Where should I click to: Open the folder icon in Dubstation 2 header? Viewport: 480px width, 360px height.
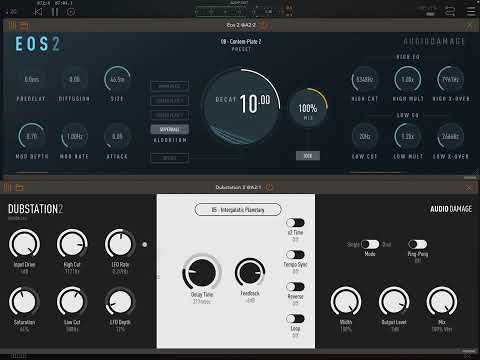pos(20,188)
